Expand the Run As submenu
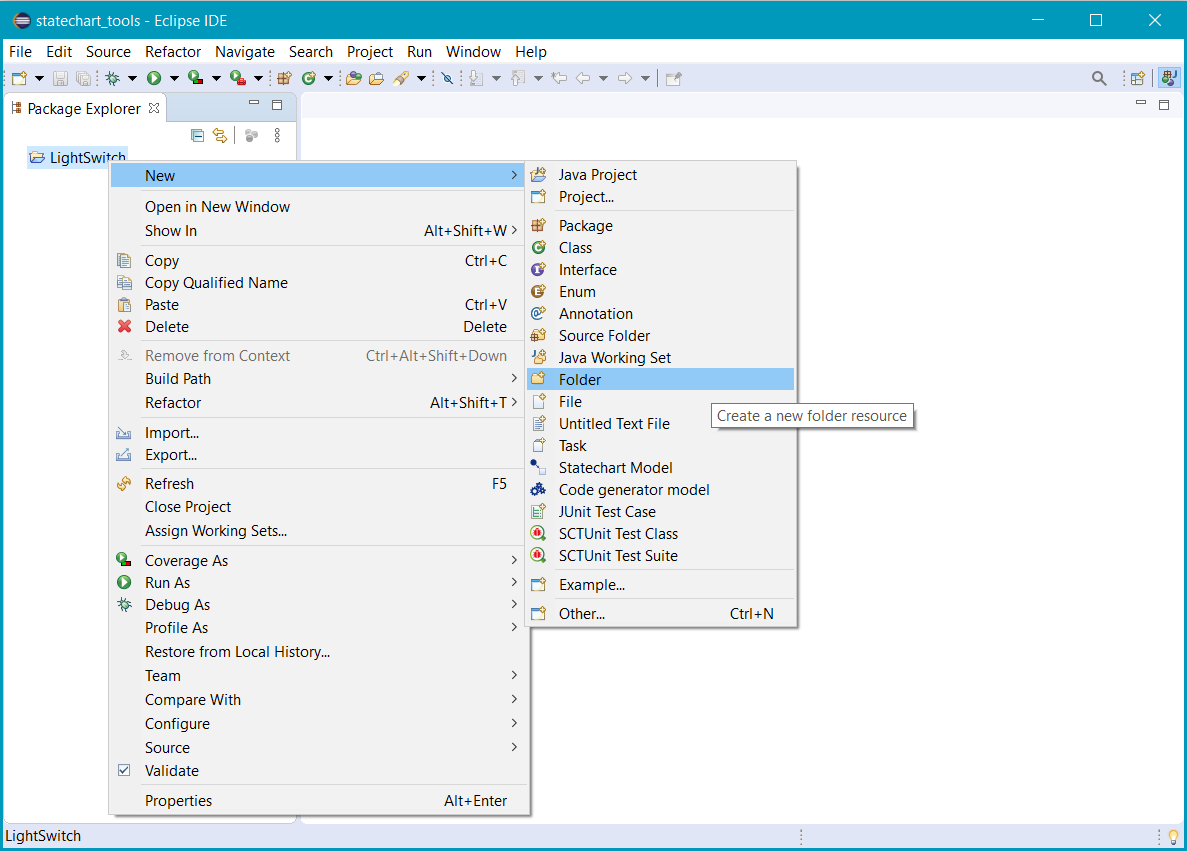 point(319,583)
